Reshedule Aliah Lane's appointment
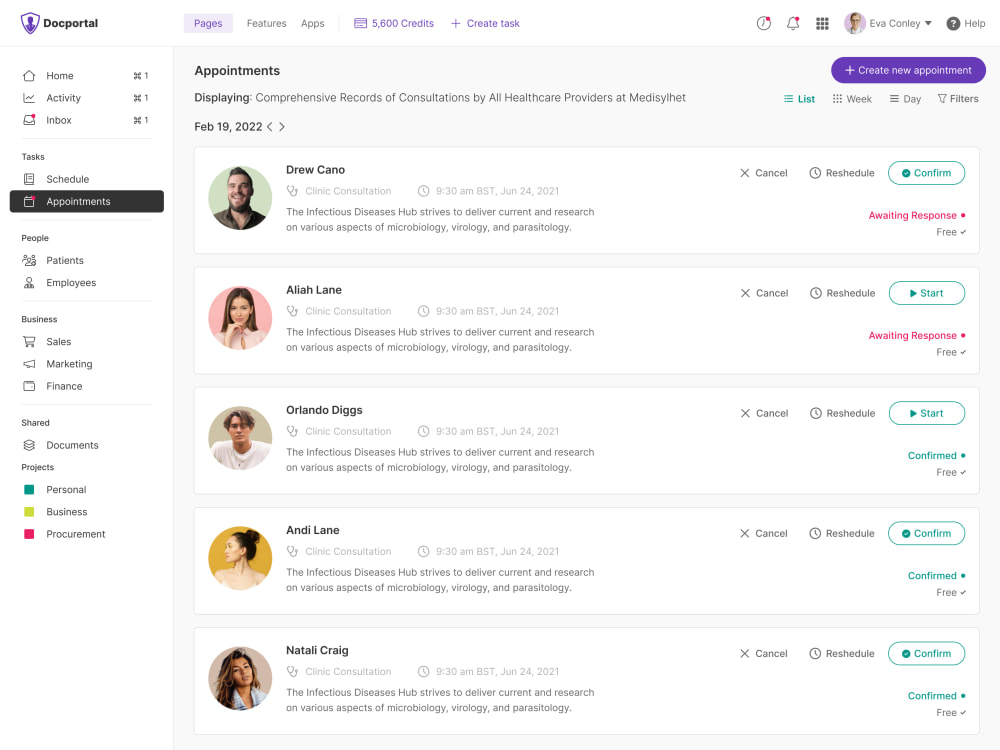 pos(842,293)
